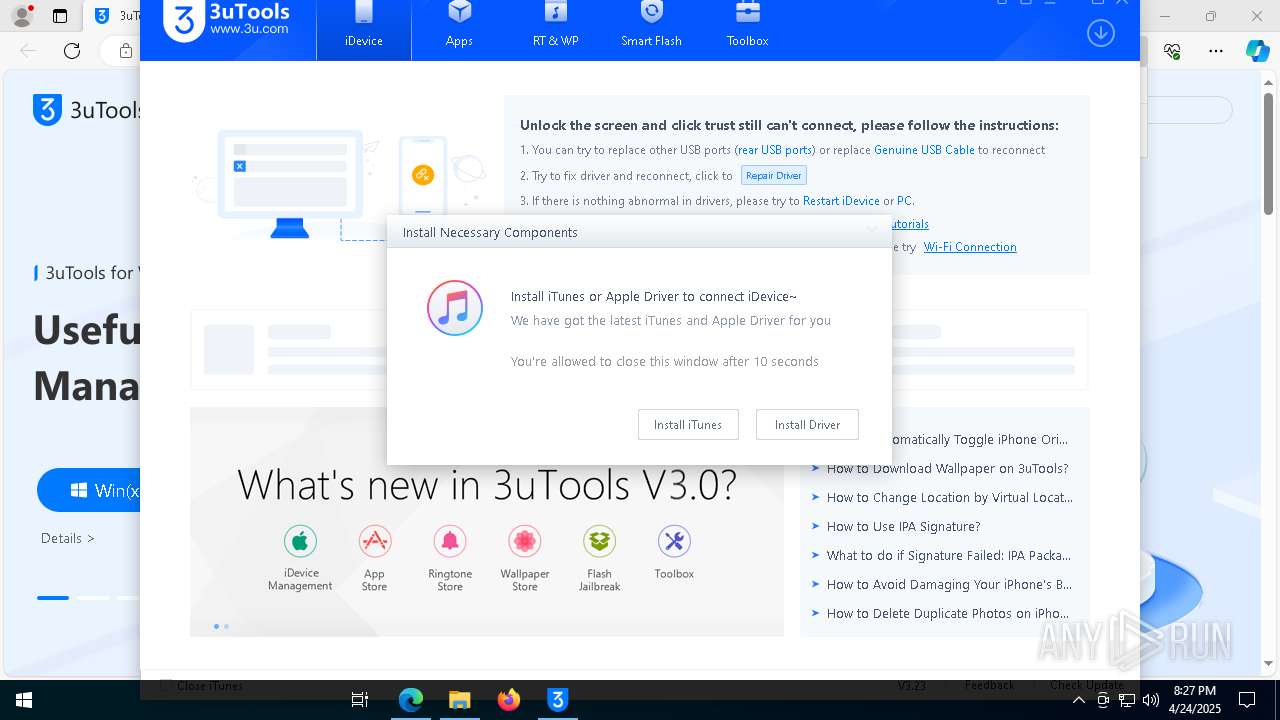Open Edge settings and more menu
This screenshot has height=720, width=1280.
pos(1216,51)
